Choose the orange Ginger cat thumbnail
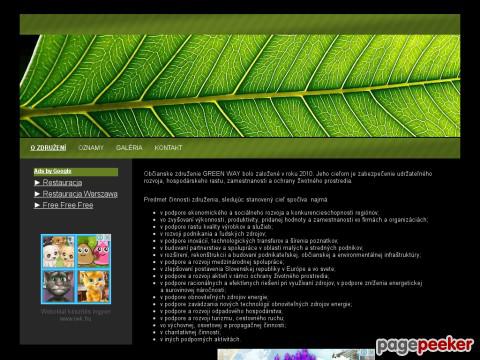 (94, 286)
